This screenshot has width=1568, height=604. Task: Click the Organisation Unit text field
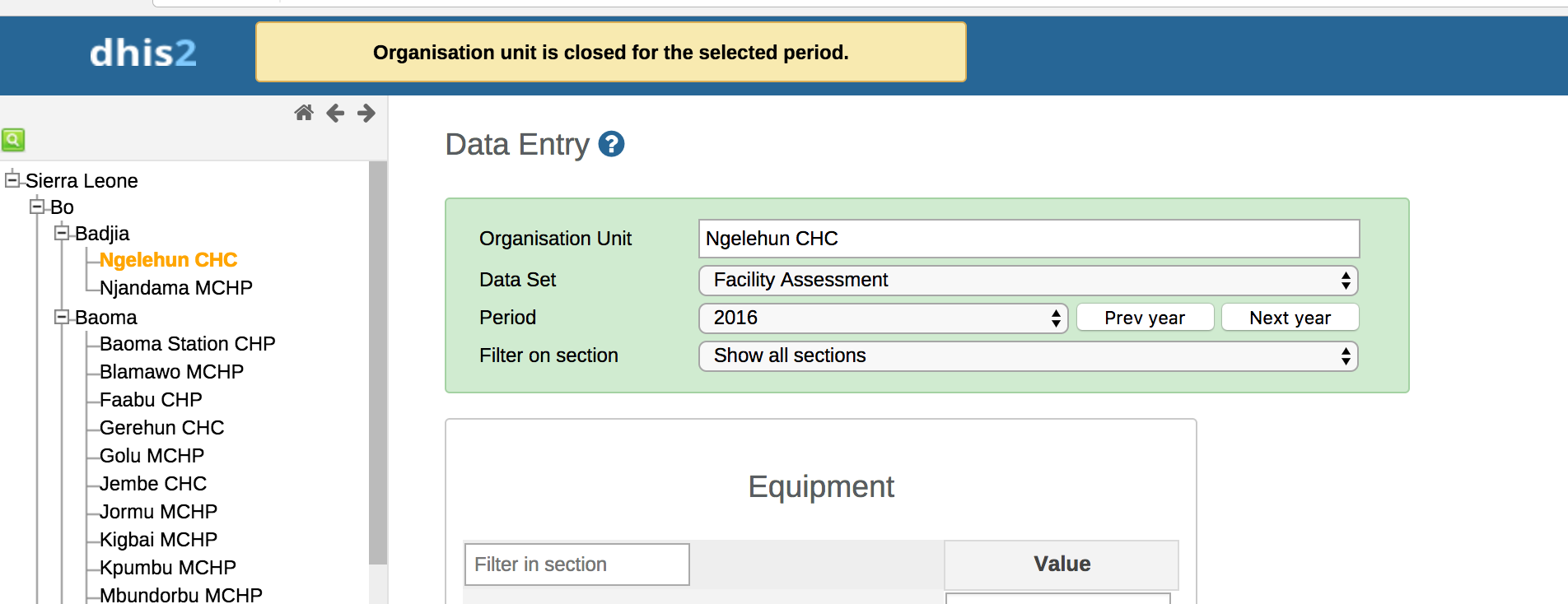(x=1028, y=239)
